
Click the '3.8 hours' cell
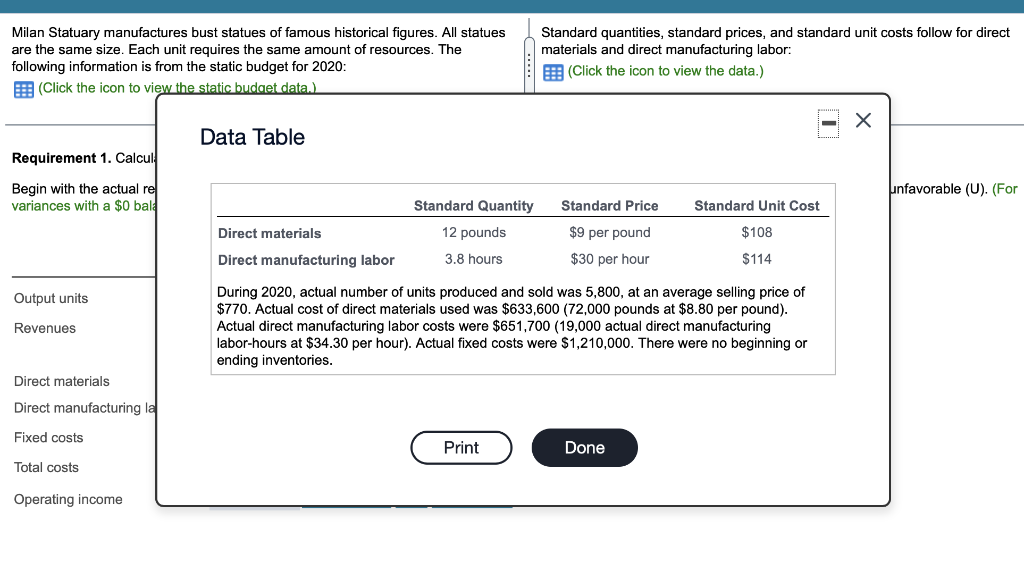tap(473, 259)
